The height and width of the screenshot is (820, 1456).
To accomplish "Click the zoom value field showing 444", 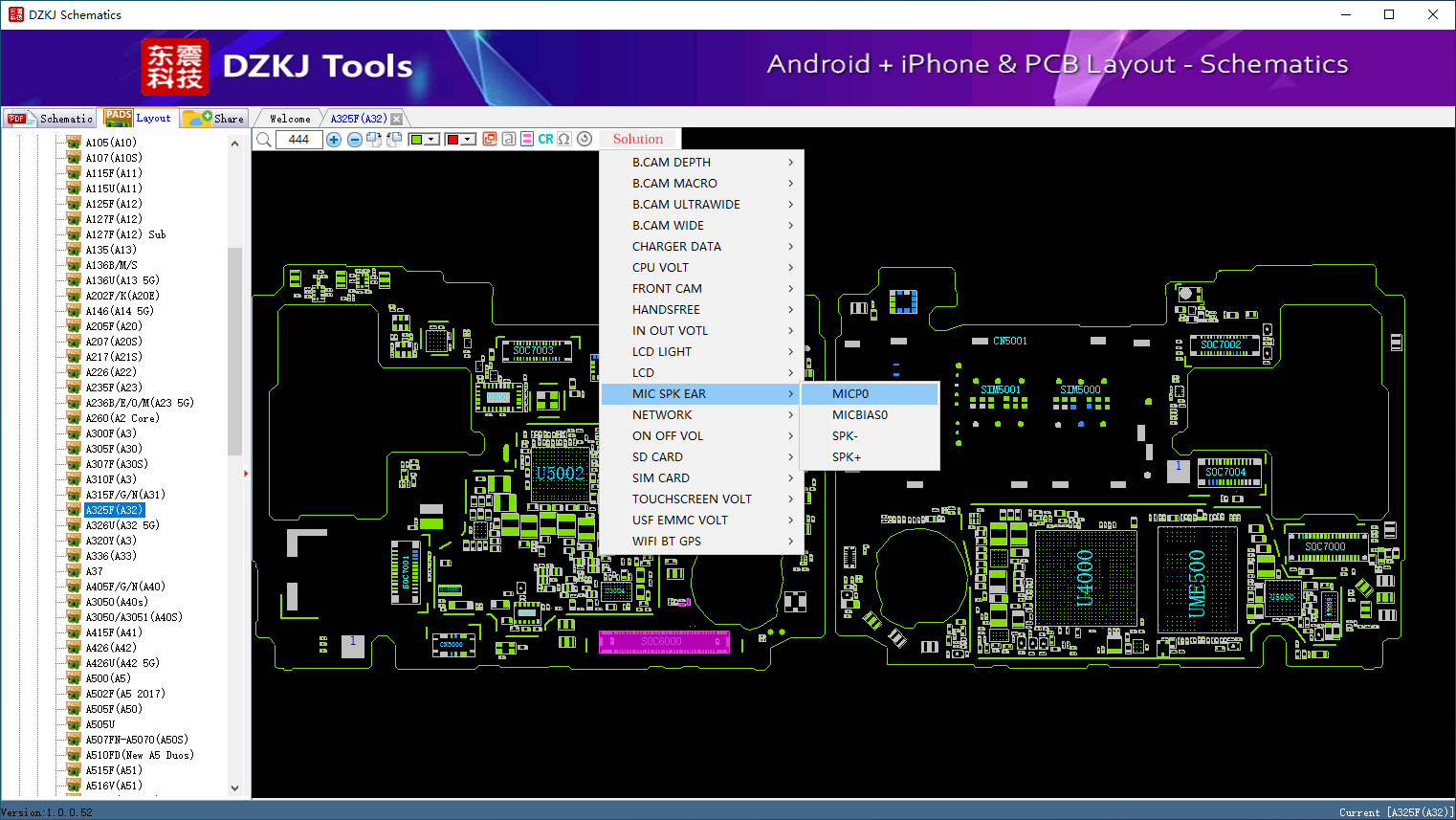I will pyautogui.click(x=299, y=140).
